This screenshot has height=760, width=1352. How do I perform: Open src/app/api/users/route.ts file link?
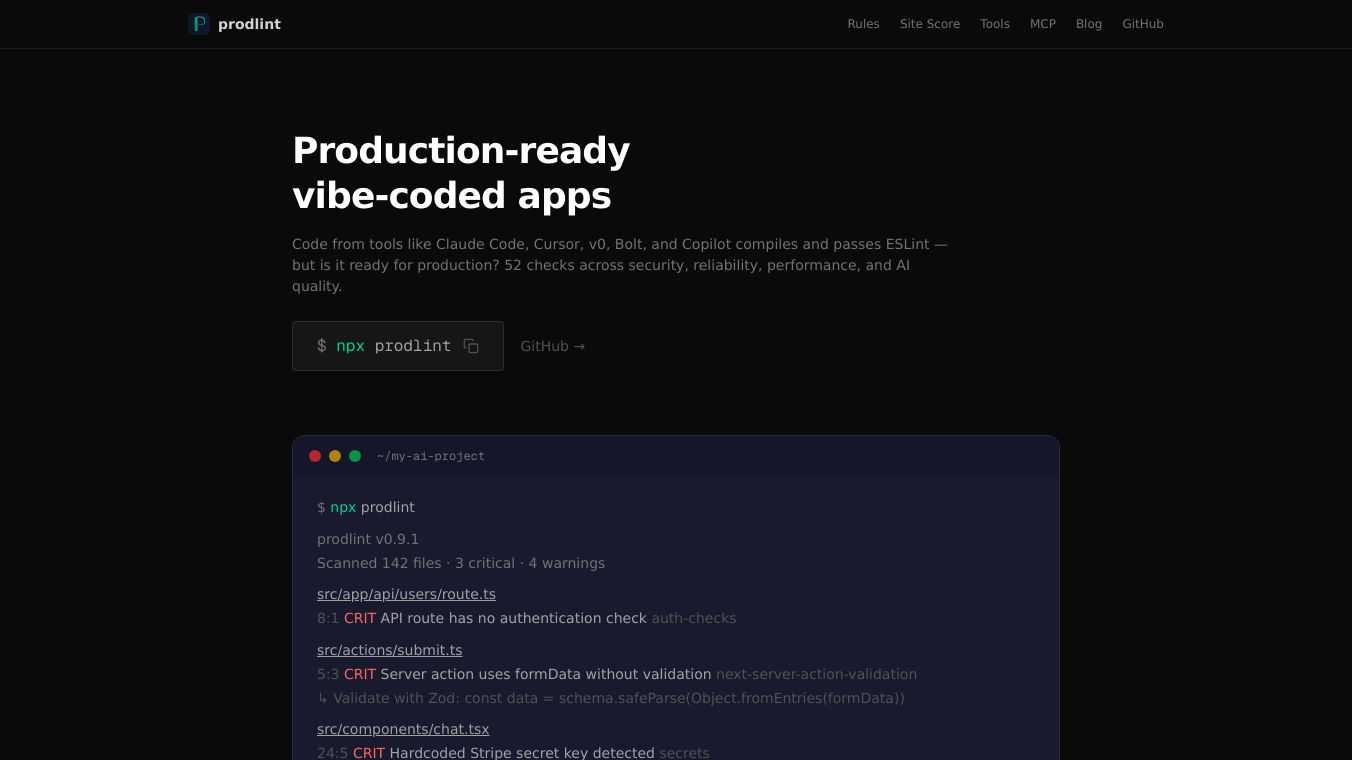coord(406,594)
